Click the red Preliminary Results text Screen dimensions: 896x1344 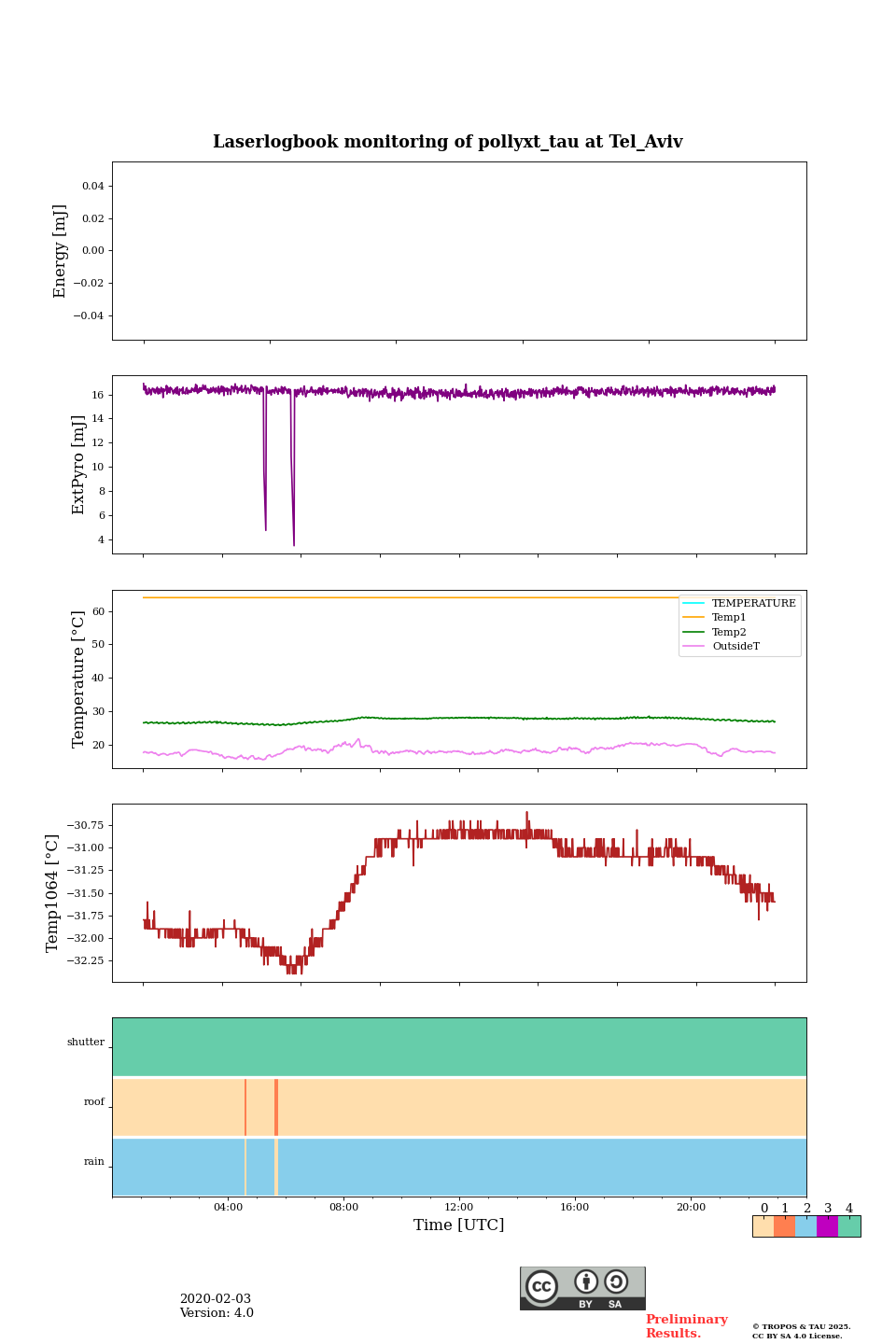pos(687,1326)
